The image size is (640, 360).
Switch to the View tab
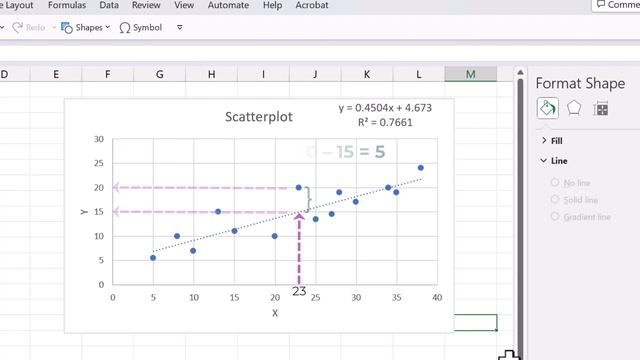point(184,5)
